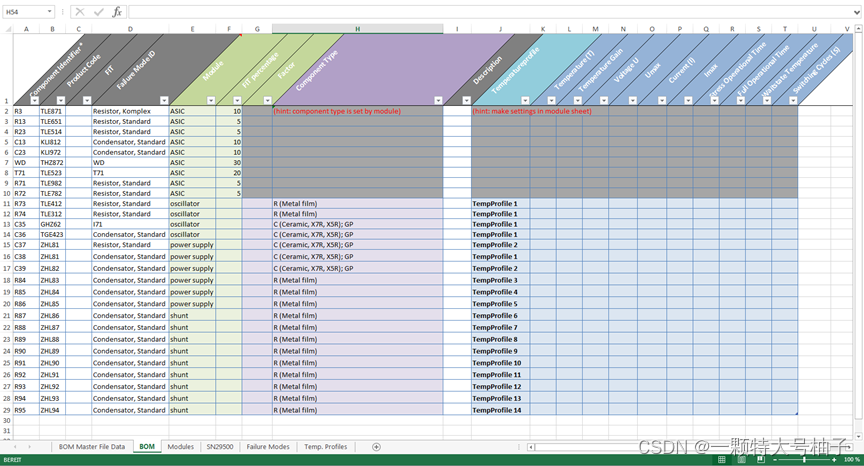Open Component Type filter in column H
This screenshot has height=466, width=864.
click(438, 100)
